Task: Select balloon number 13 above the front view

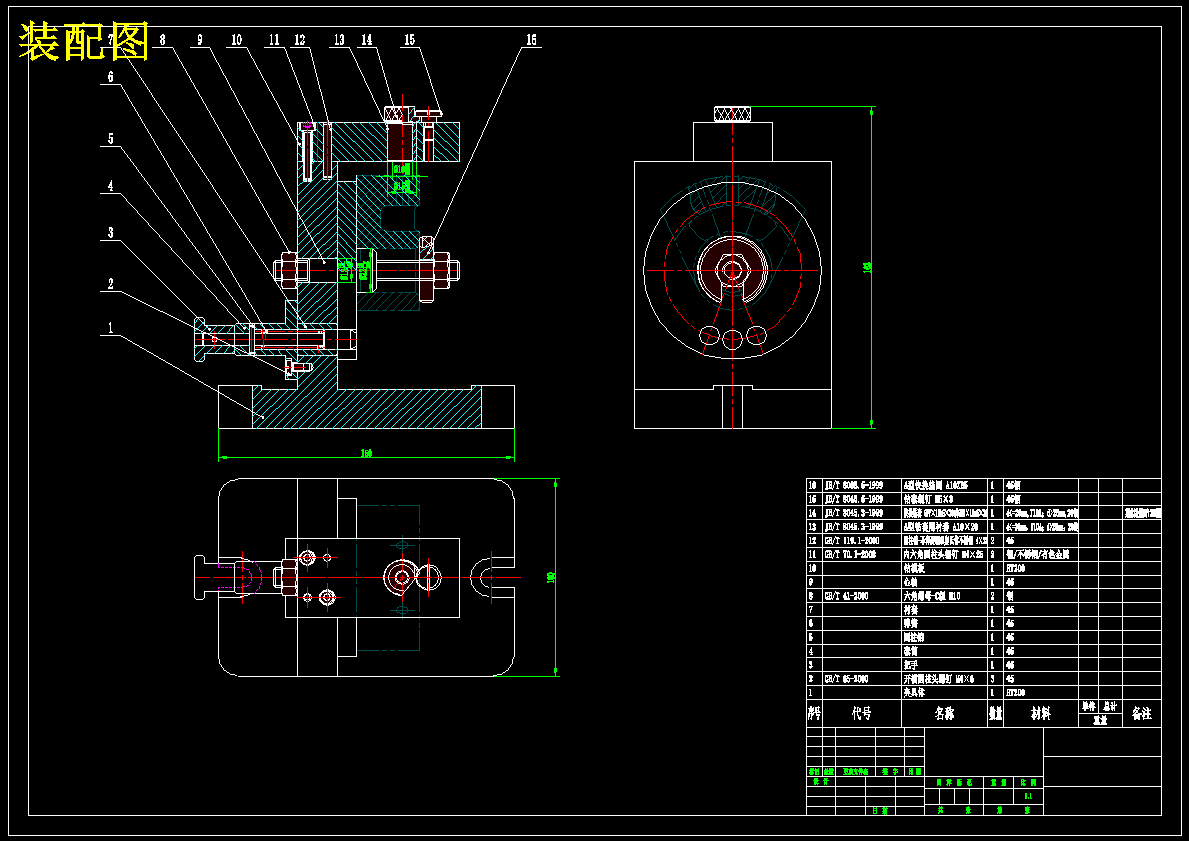Action: tap(338, 39)
